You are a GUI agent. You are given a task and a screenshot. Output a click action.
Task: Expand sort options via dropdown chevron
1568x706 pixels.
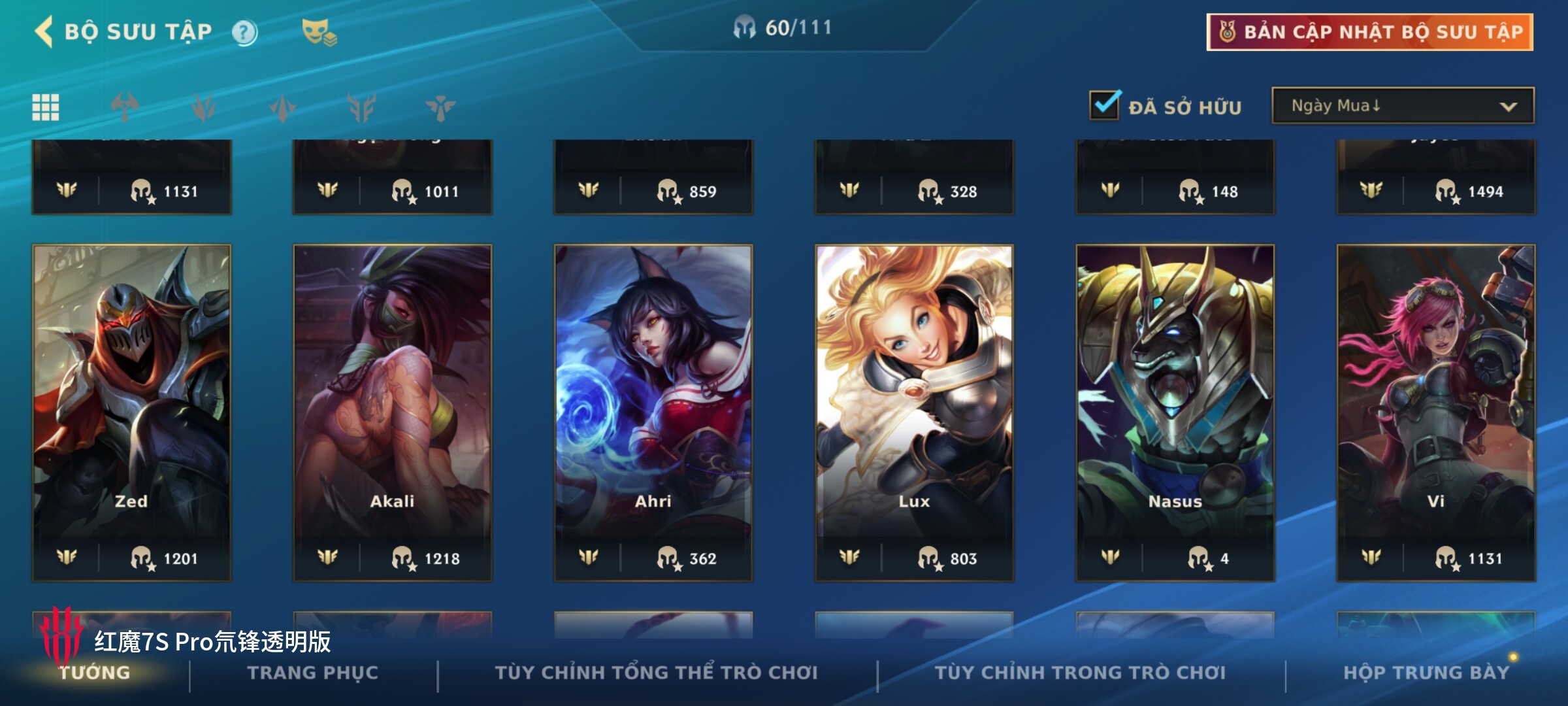click(x=1508, y=107)
